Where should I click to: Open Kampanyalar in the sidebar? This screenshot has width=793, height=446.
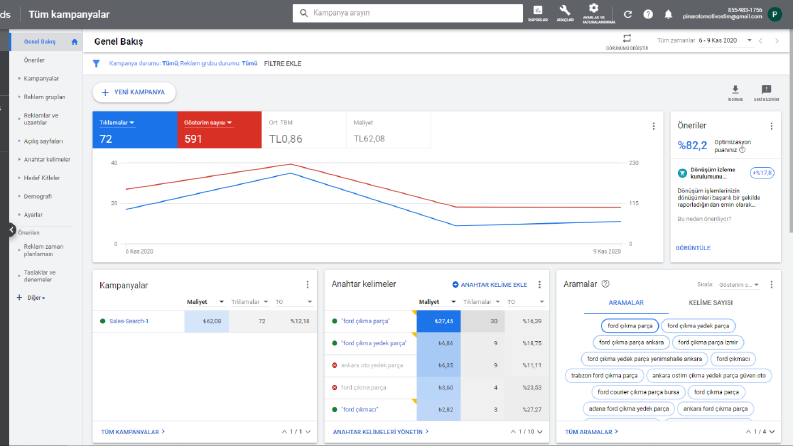click(41, 79)
